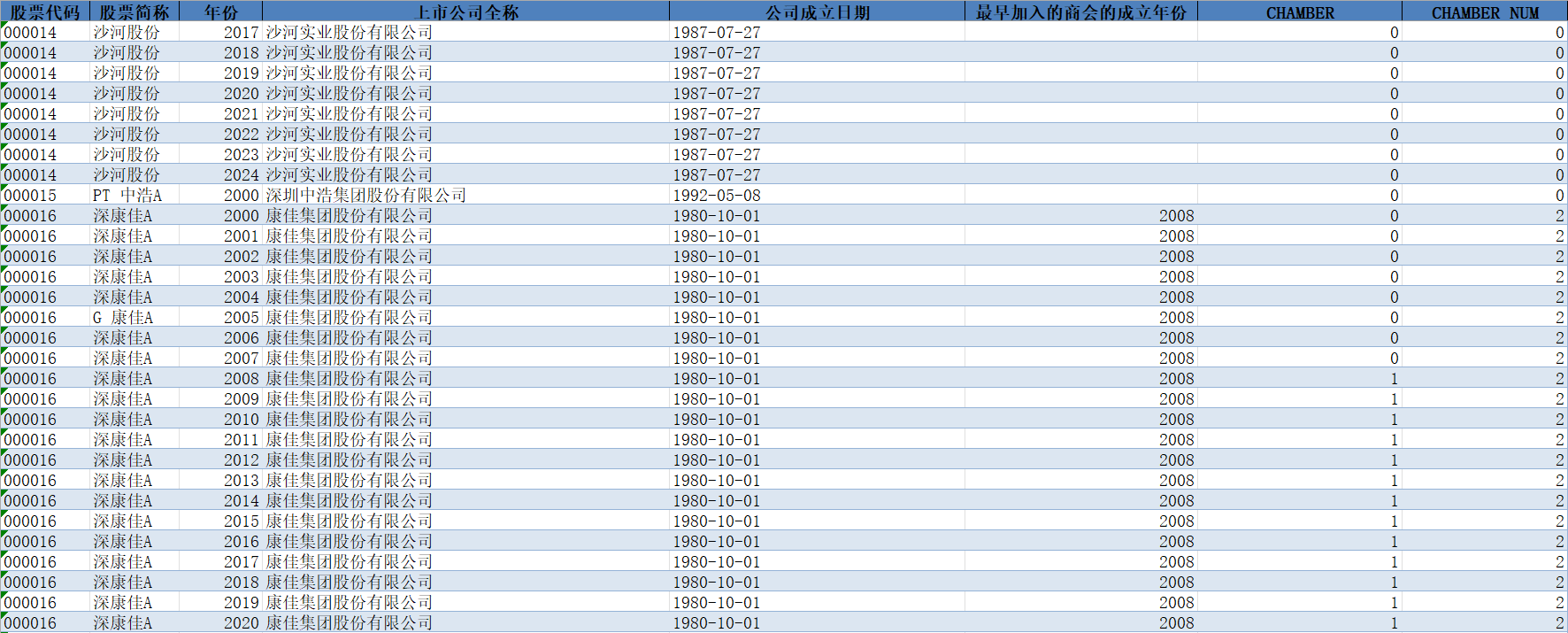The image size is (1568, 633).
Task: Click the CHAMBER column header
Action: pos(1299,12)
